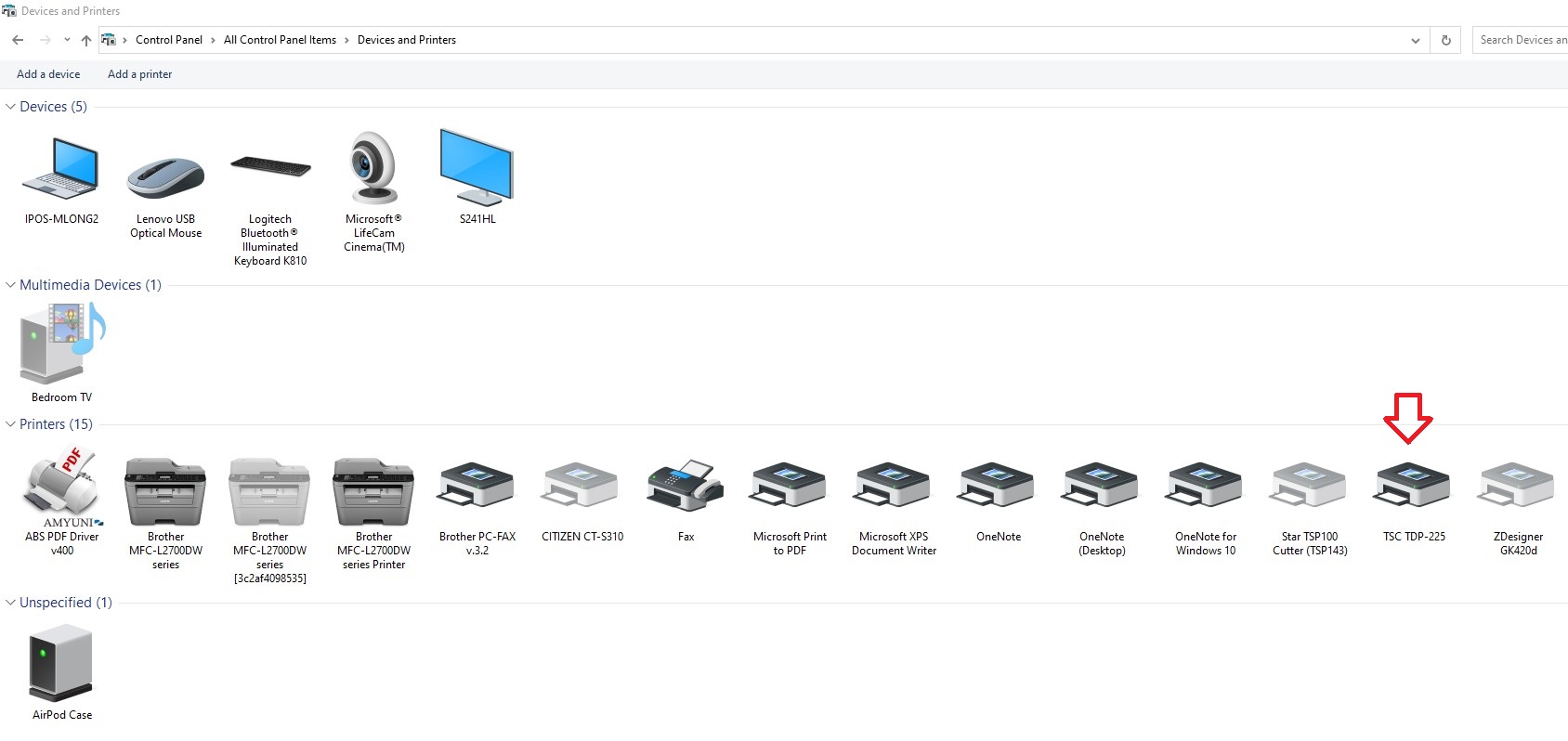Navigate to All Control Panel Items breadcrumb

pos(280,40)
